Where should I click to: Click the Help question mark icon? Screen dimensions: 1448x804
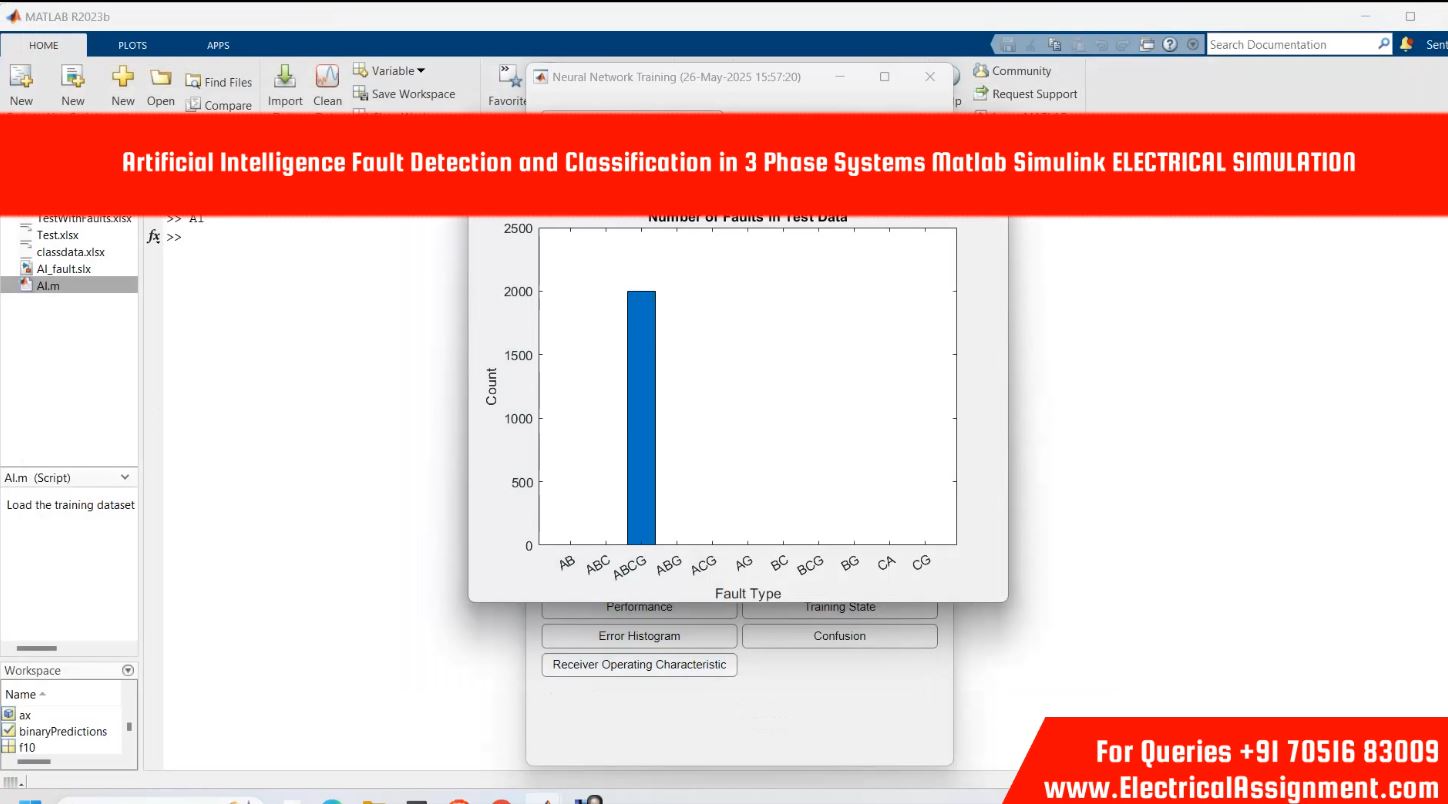(x=1169, y=45)
